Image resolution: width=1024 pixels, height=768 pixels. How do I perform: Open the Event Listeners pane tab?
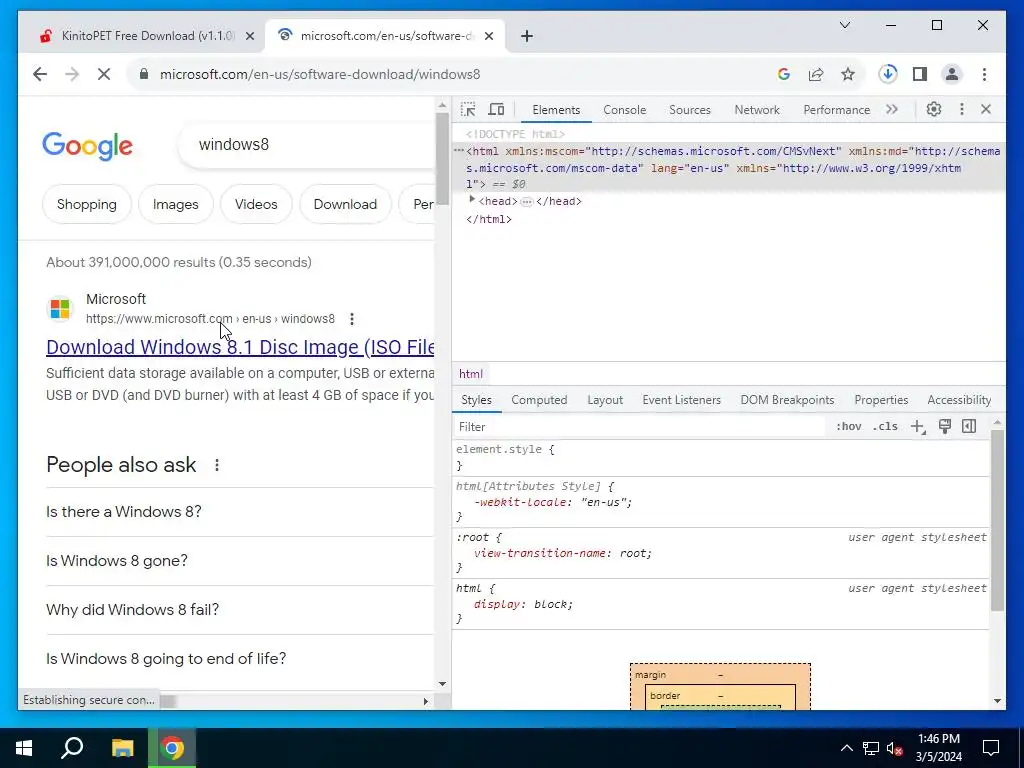[x=681, y=400]
